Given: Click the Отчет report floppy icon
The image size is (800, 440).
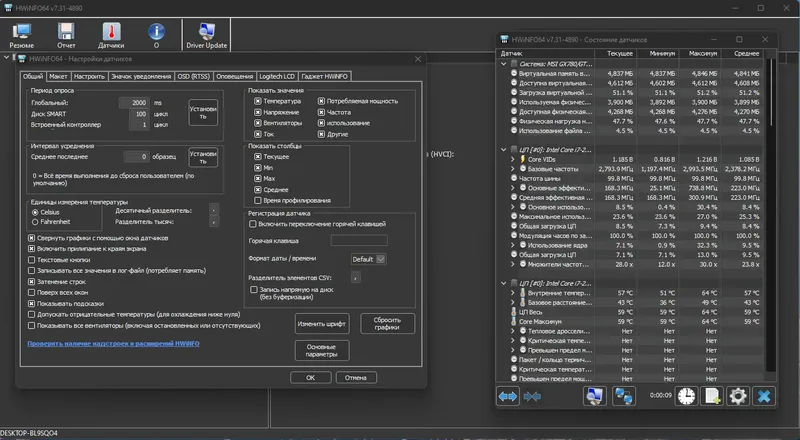Looking at the screenshot, I should pos(66,32).
